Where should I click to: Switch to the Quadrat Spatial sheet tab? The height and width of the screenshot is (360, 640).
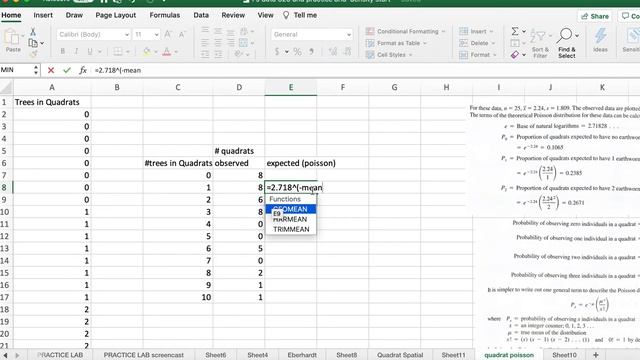pyautogui.click(x=400, y=355)
